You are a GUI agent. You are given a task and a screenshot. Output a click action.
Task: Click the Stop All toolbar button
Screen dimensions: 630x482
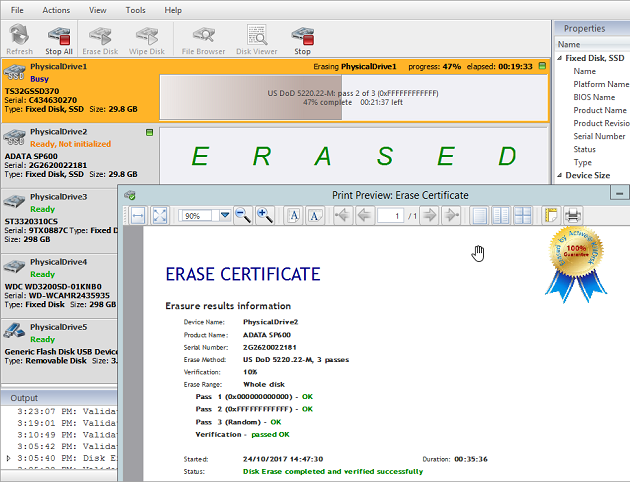(59, 40)
